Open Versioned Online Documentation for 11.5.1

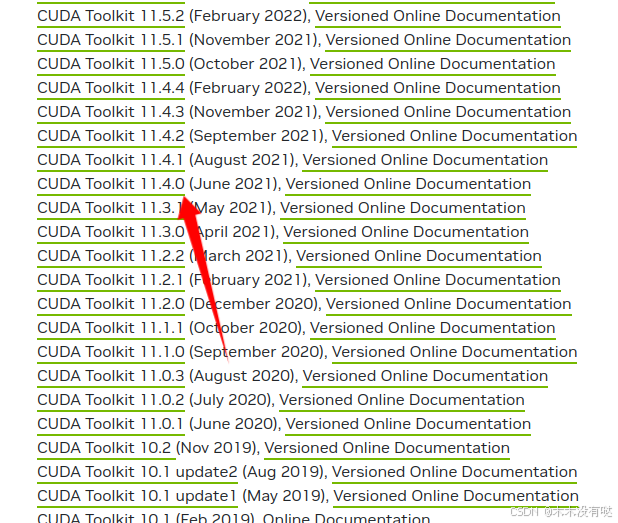click(448, 40)
